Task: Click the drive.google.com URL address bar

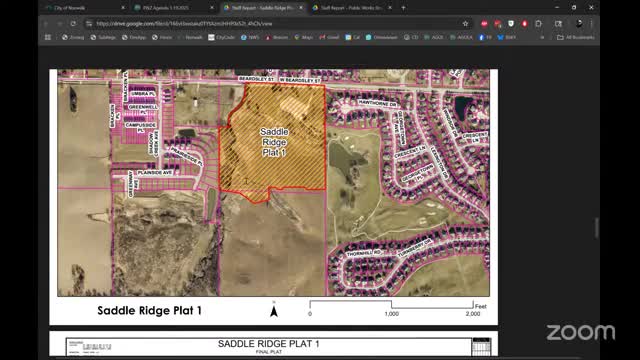Action: (x=278, y=24)
